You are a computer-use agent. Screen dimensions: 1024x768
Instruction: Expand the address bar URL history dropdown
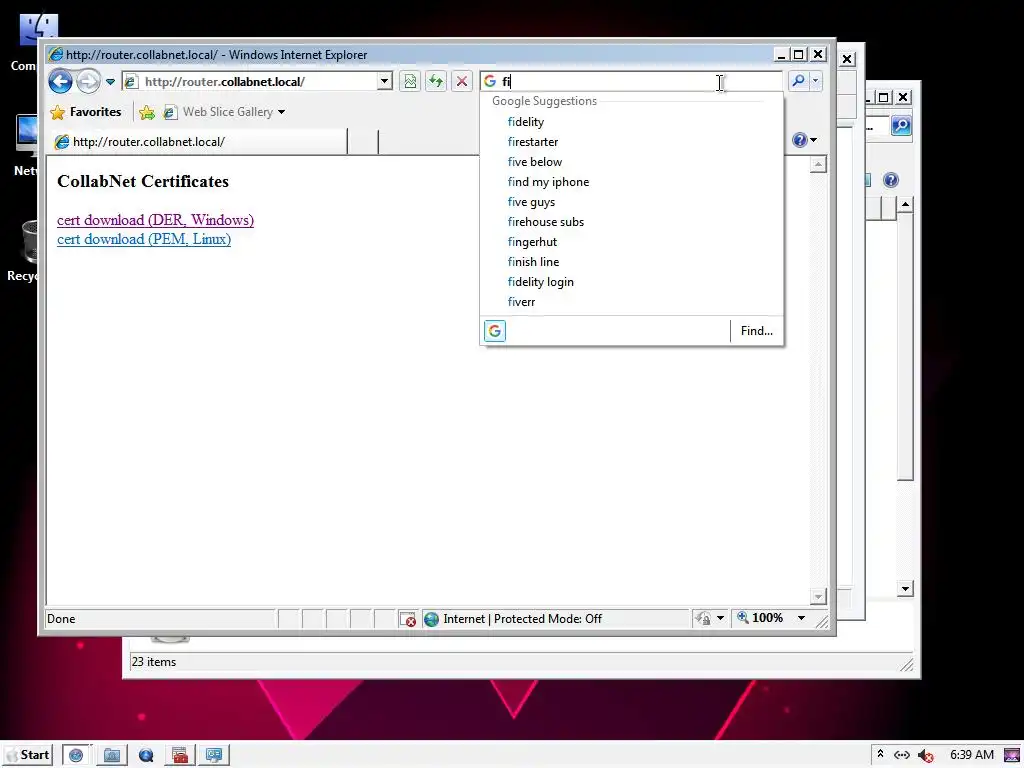coord(385,82)
